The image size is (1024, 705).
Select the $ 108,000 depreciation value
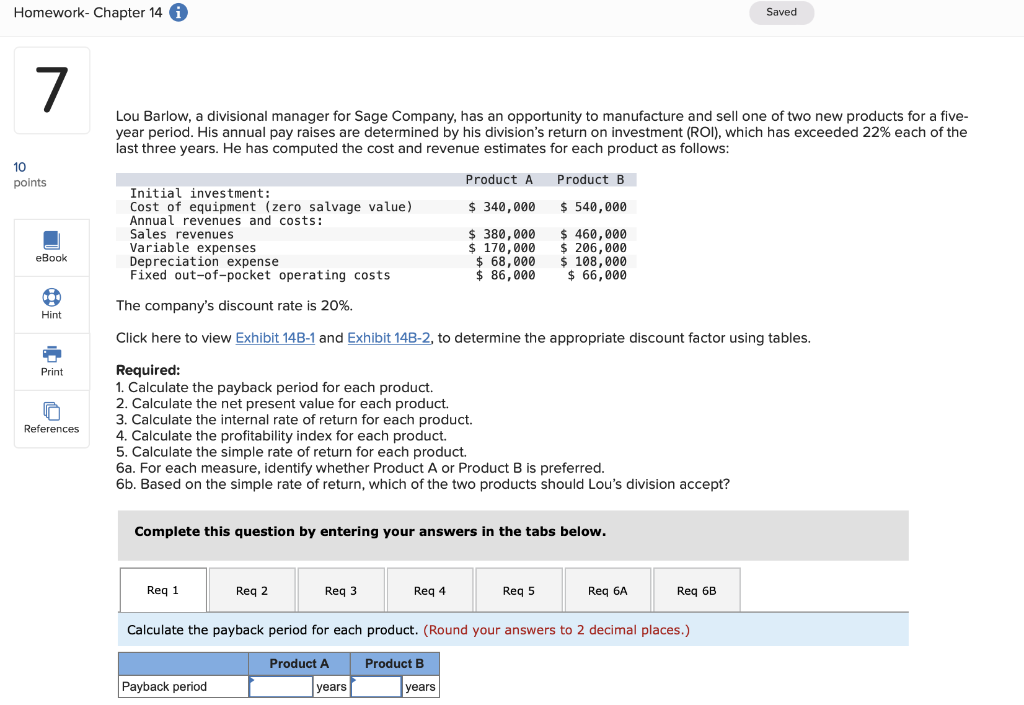593,262
